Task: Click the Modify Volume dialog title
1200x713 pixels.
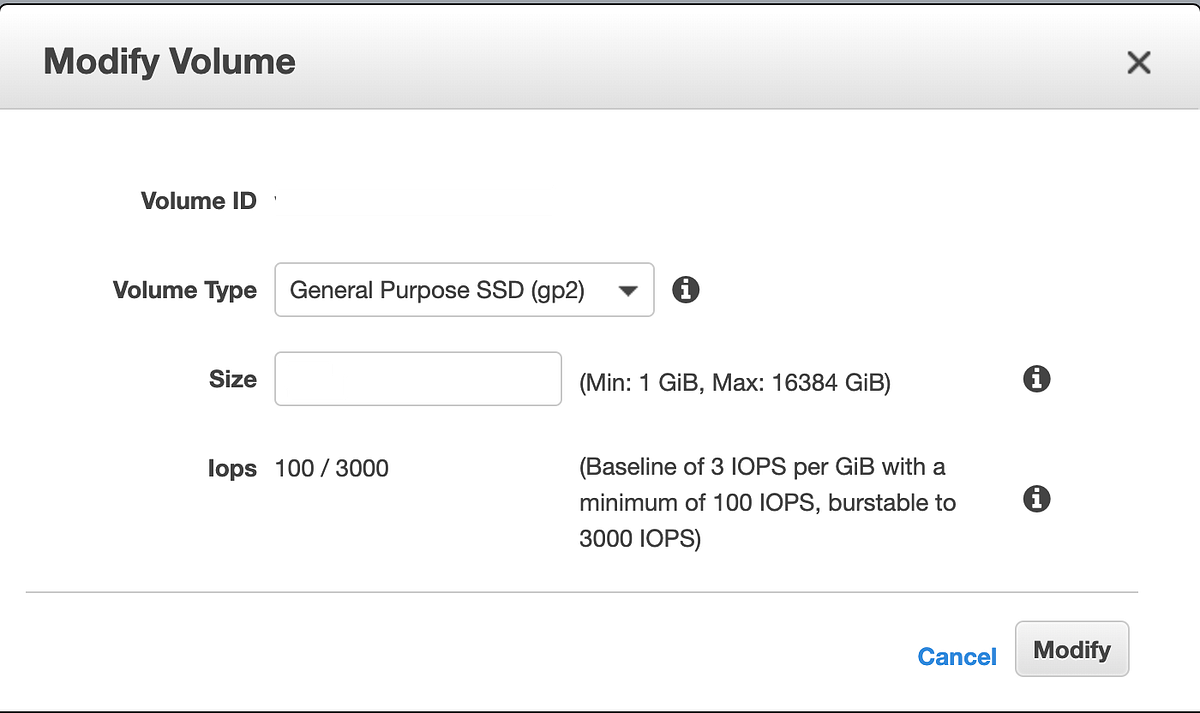Action: tap(170, 62)
